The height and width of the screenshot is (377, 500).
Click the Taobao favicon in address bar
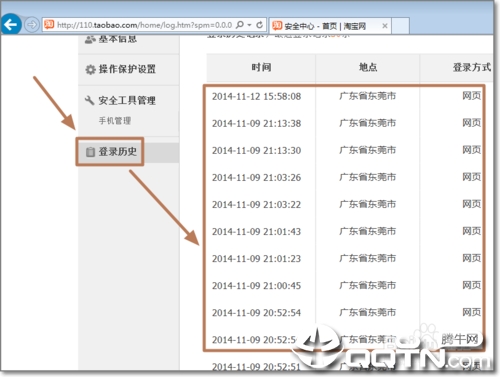49,25
